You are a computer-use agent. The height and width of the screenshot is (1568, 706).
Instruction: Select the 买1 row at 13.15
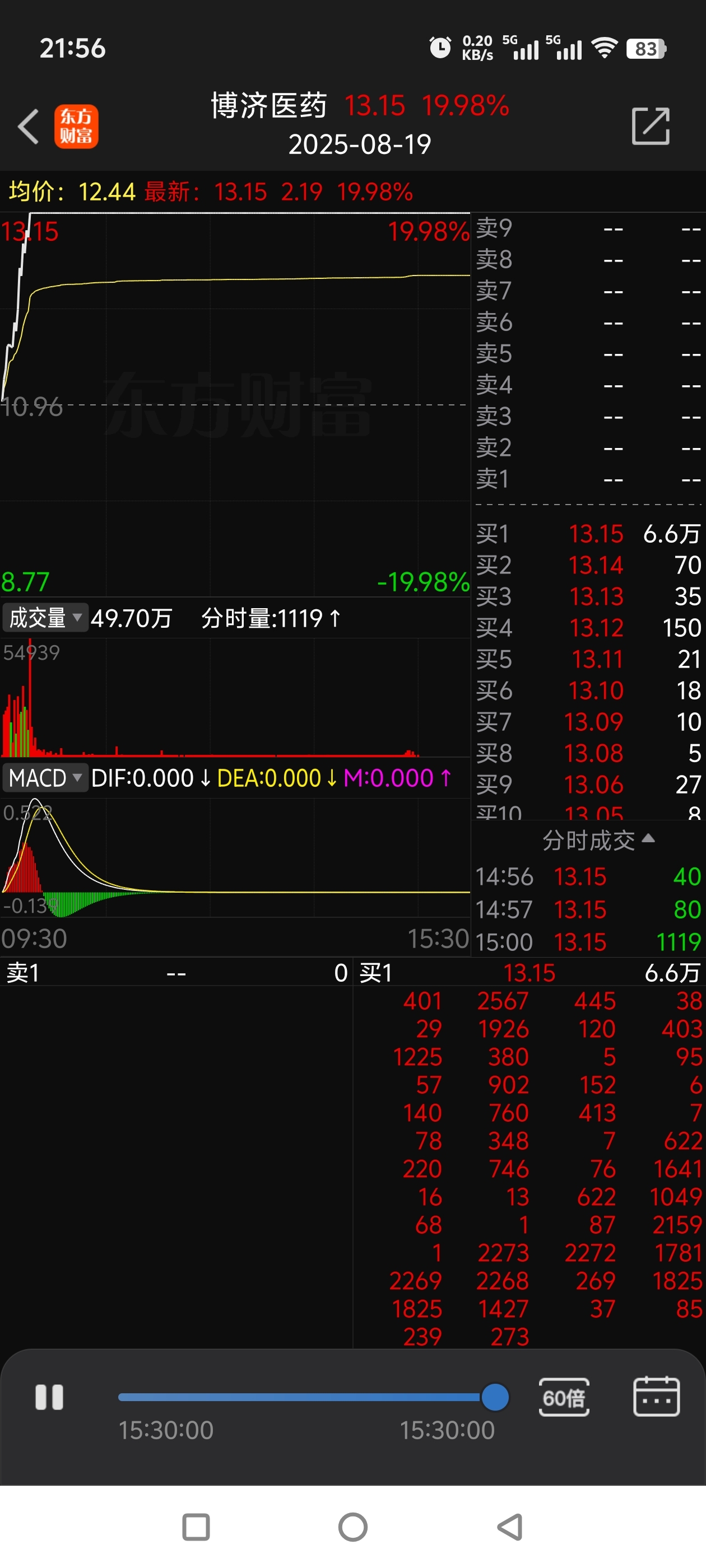pyautogui.click(x=588, y=534)
